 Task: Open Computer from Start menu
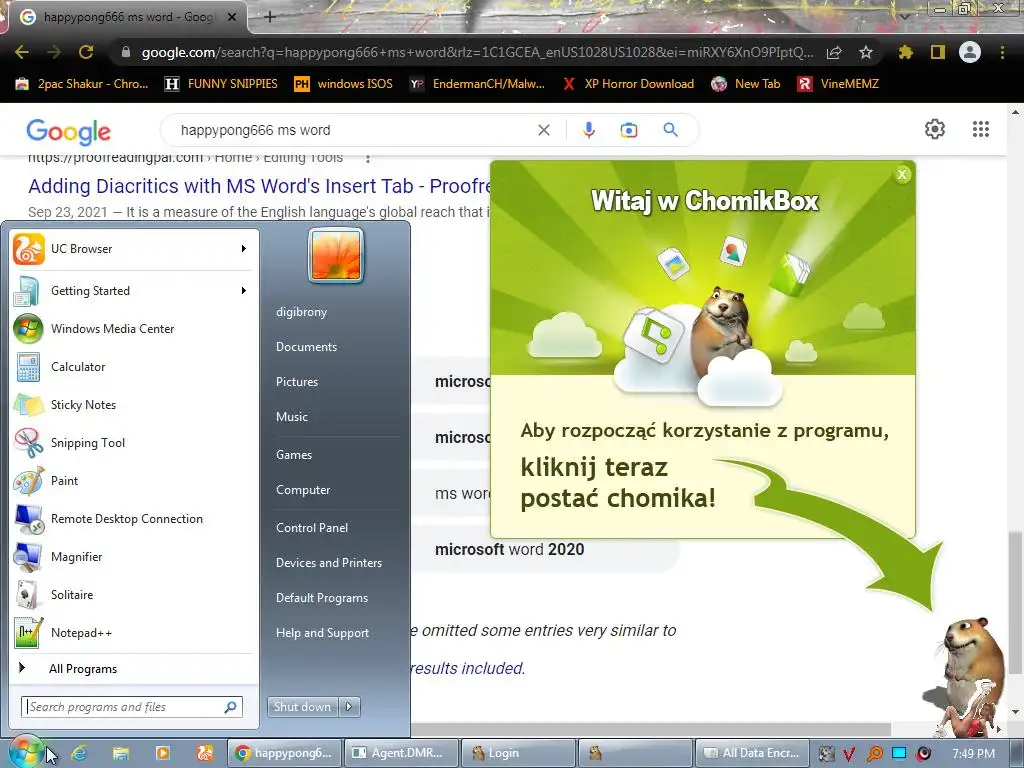[303, 490]
